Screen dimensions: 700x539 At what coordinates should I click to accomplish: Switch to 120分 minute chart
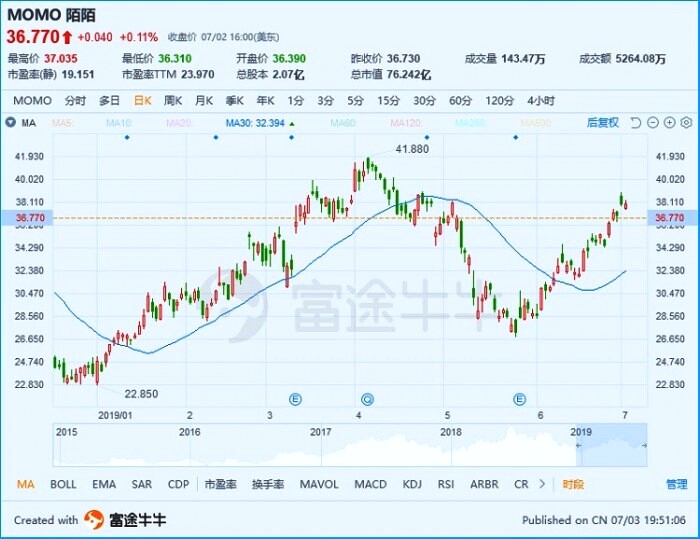pos(500,100)
